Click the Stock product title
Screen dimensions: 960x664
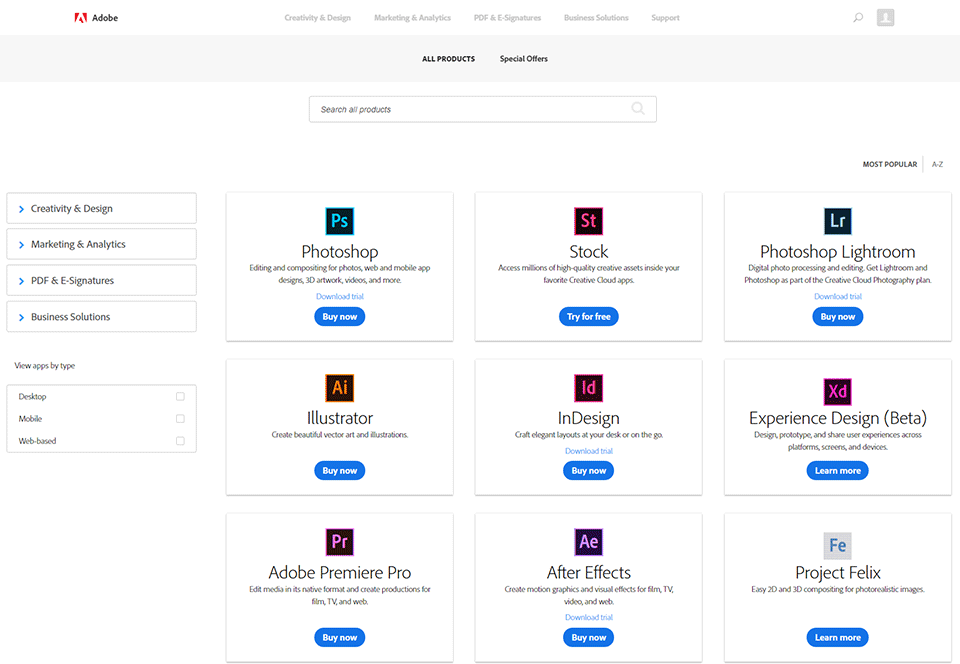point(588,252)
